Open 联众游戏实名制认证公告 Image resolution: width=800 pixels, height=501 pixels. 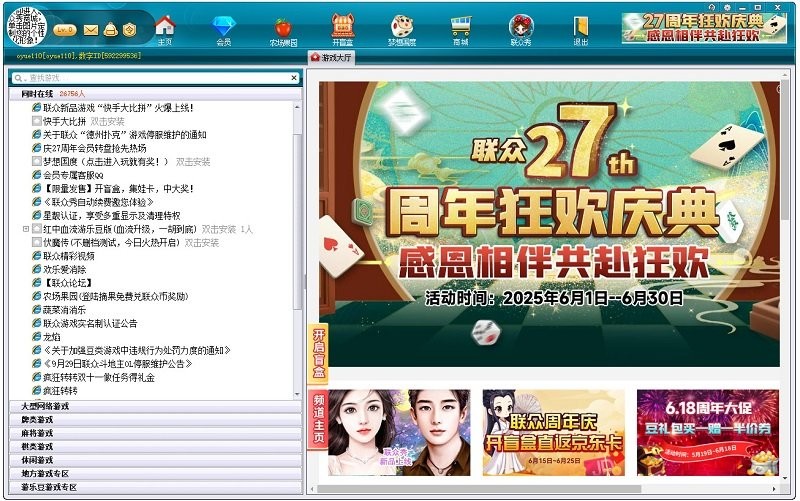85,323
